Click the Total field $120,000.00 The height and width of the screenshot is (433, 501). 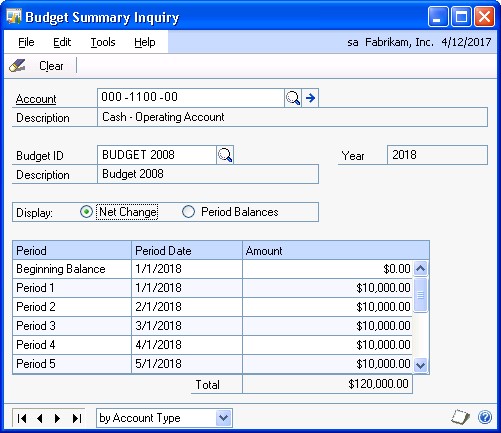point(327,384)
